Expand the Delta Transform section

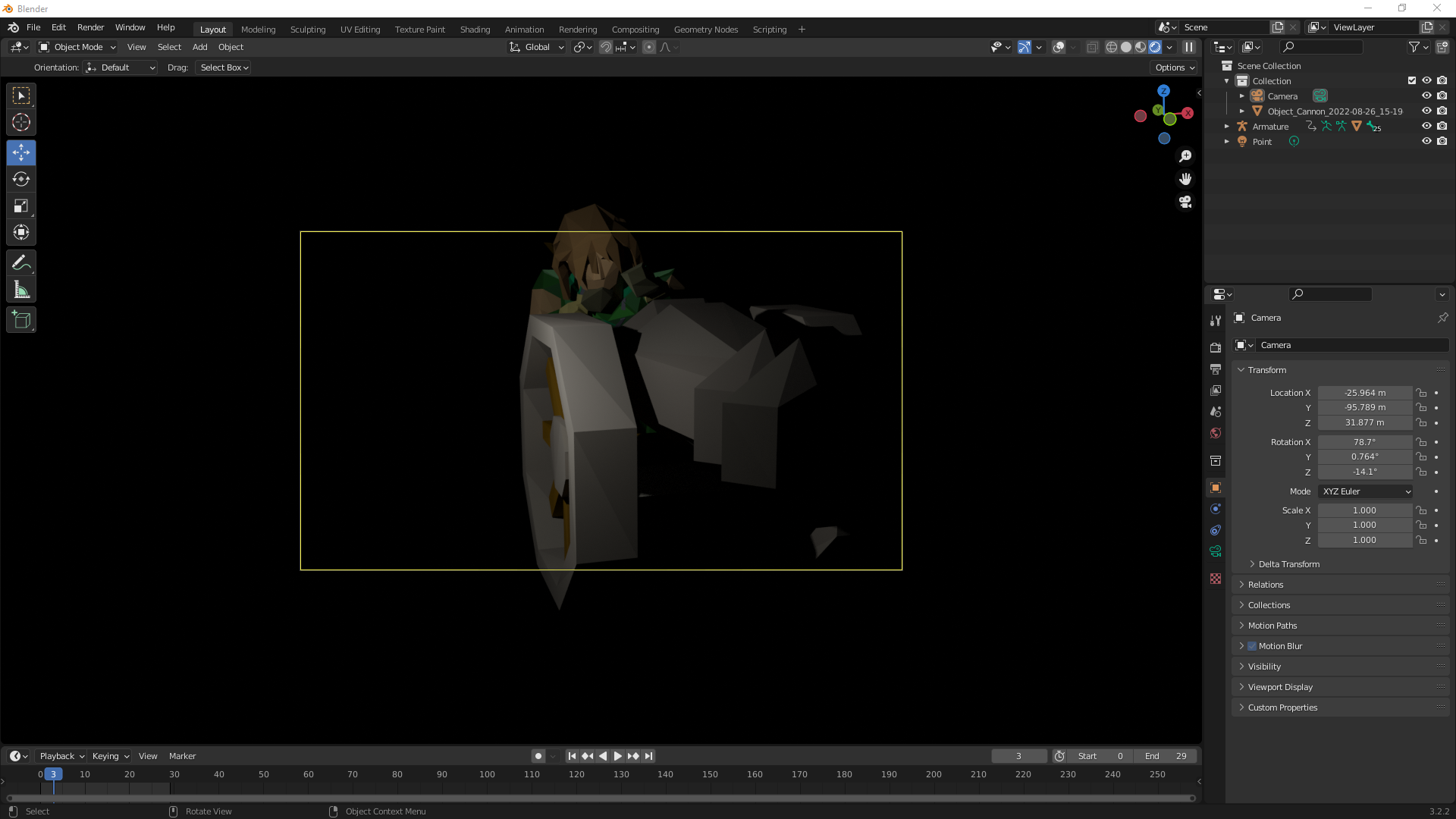click(x=1290, y=563)
